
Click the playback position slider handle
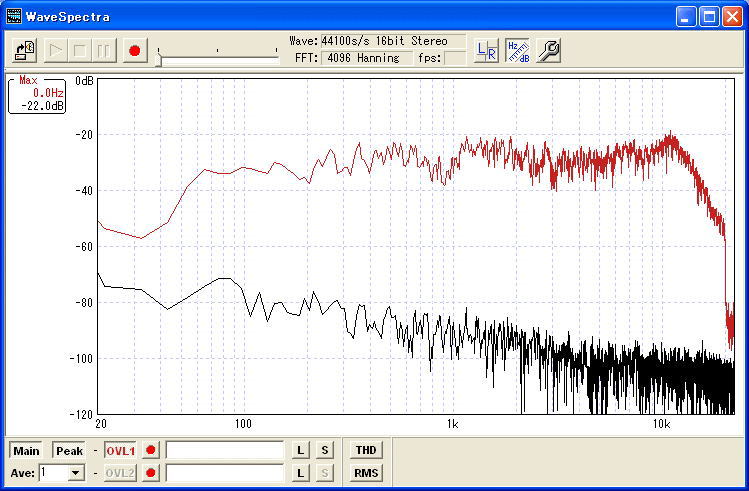[160, 60]
